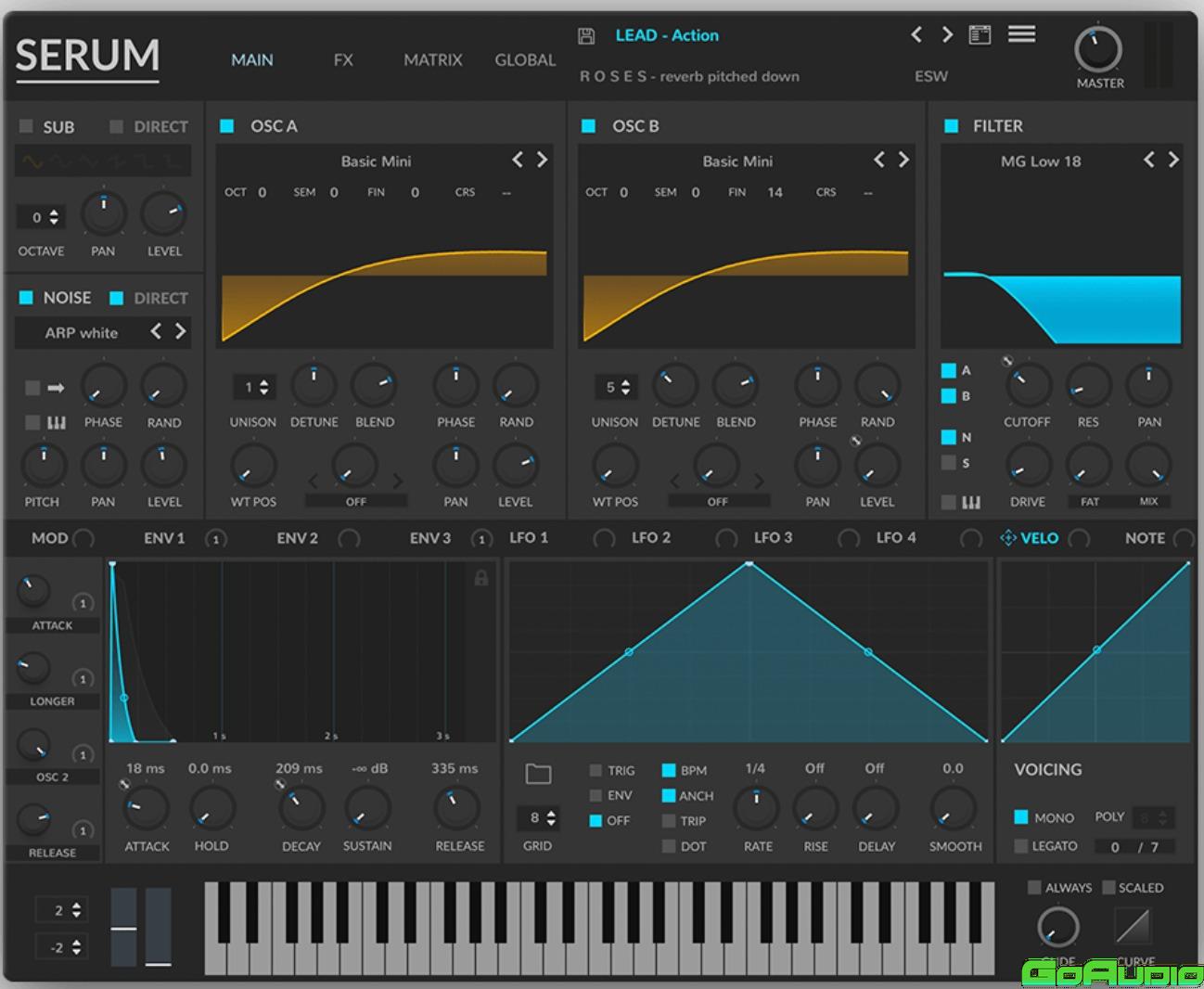Click the envelope lock icon
1204x989 pixels.
click(480, 578)
